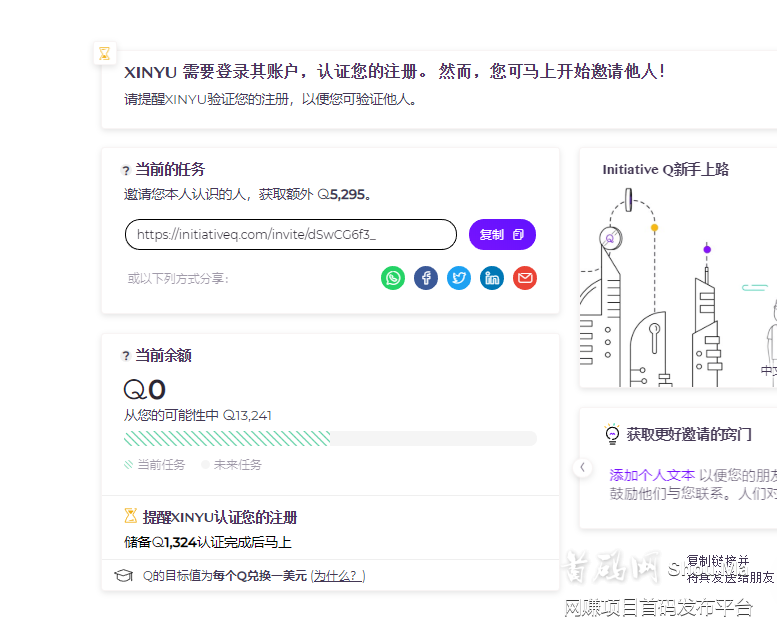The width and height of the screenshot is (777, 643).
Task: Open help icon beside 当前余额
Action: [126, 356]
